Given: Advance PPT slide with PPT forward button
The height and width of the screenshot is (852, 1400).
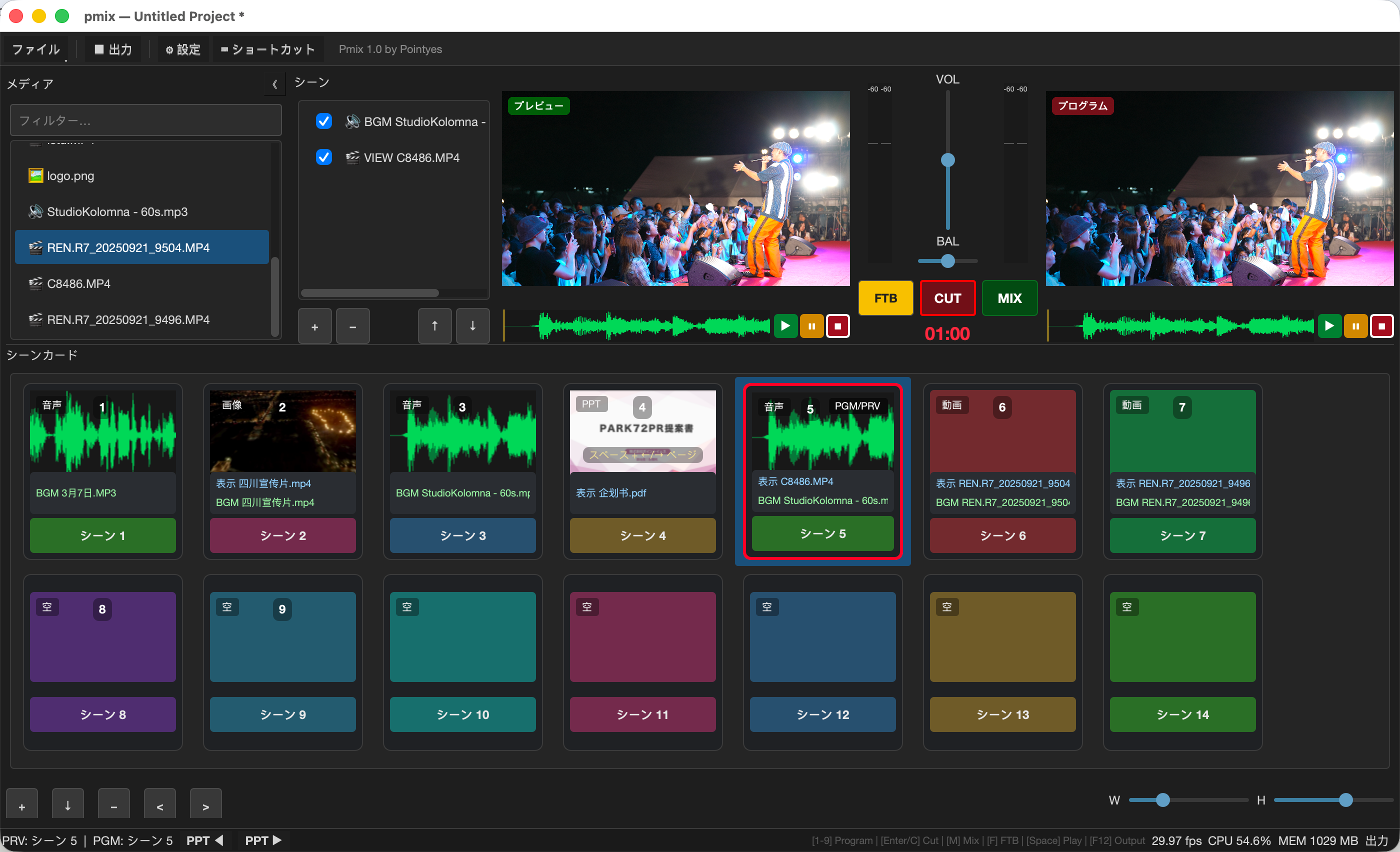Looking at the screenshot, I should click(x=263, y=840).
